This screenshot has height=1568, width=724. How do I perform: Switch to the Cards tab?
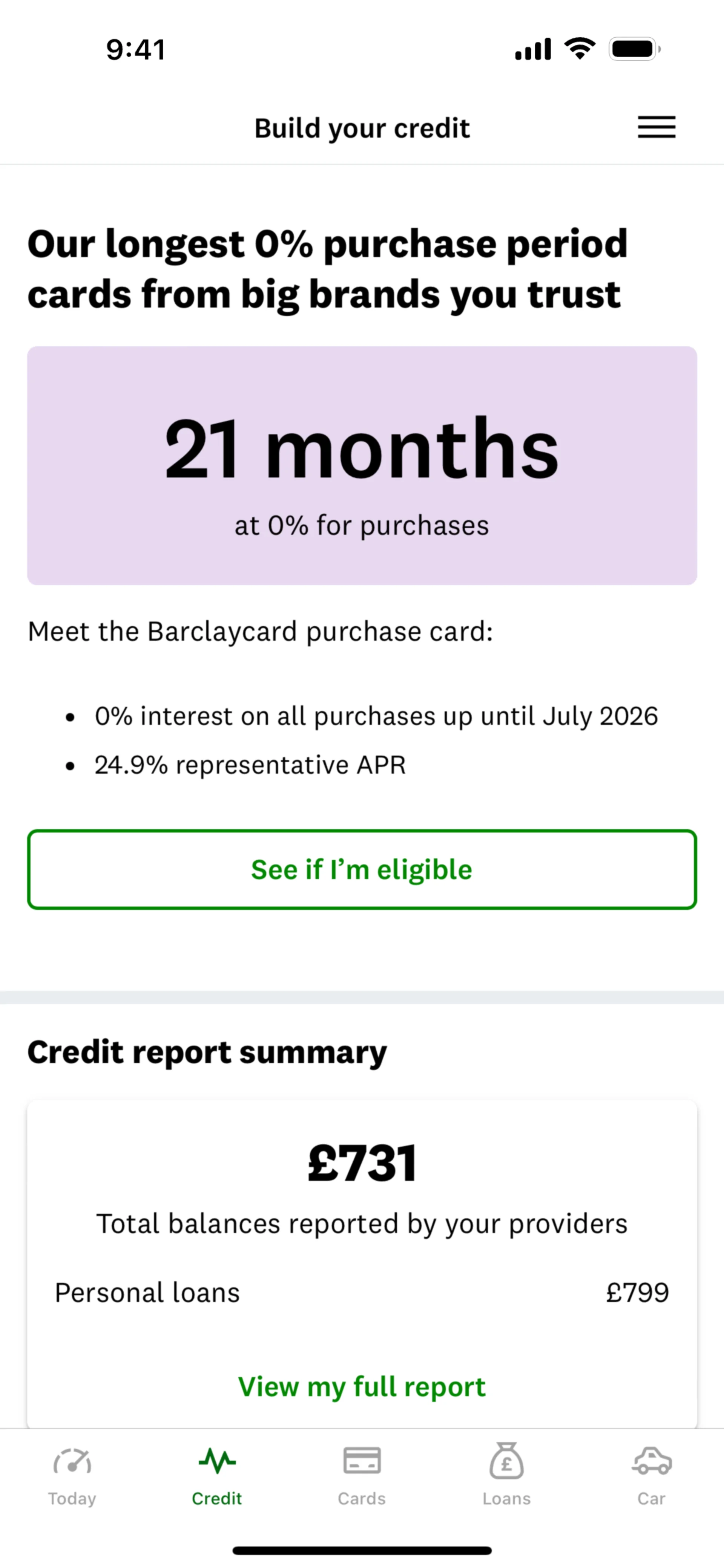362,1473
